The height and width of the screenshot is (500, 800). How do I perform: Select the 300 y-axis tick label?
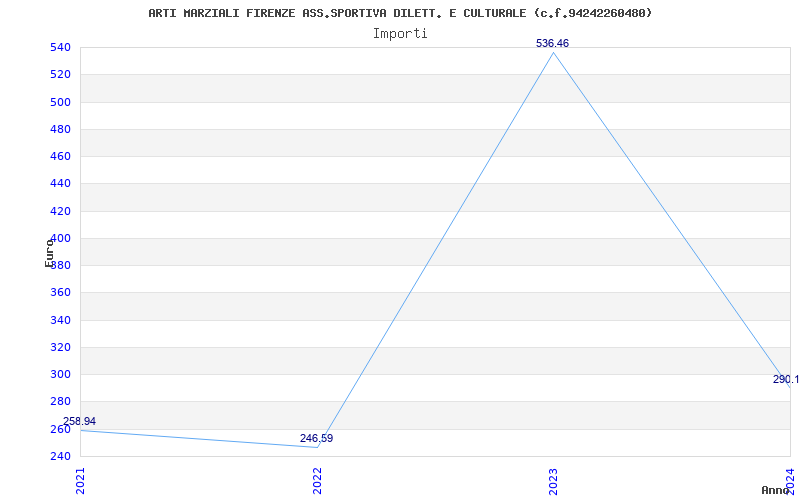click(x=60, y=374)
